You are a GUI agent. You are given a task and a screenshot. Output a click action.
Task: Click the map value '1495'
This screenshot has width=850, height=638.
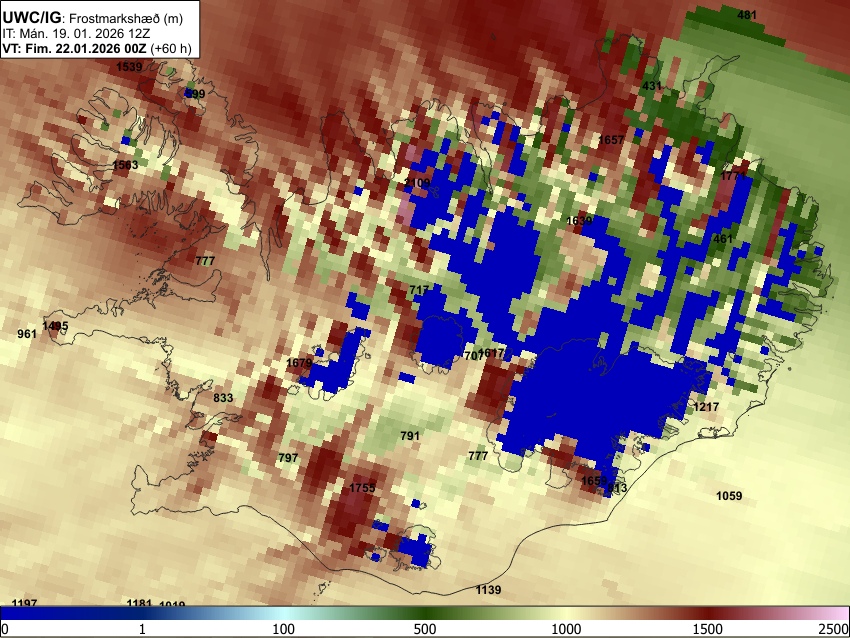tap(55, 326)
